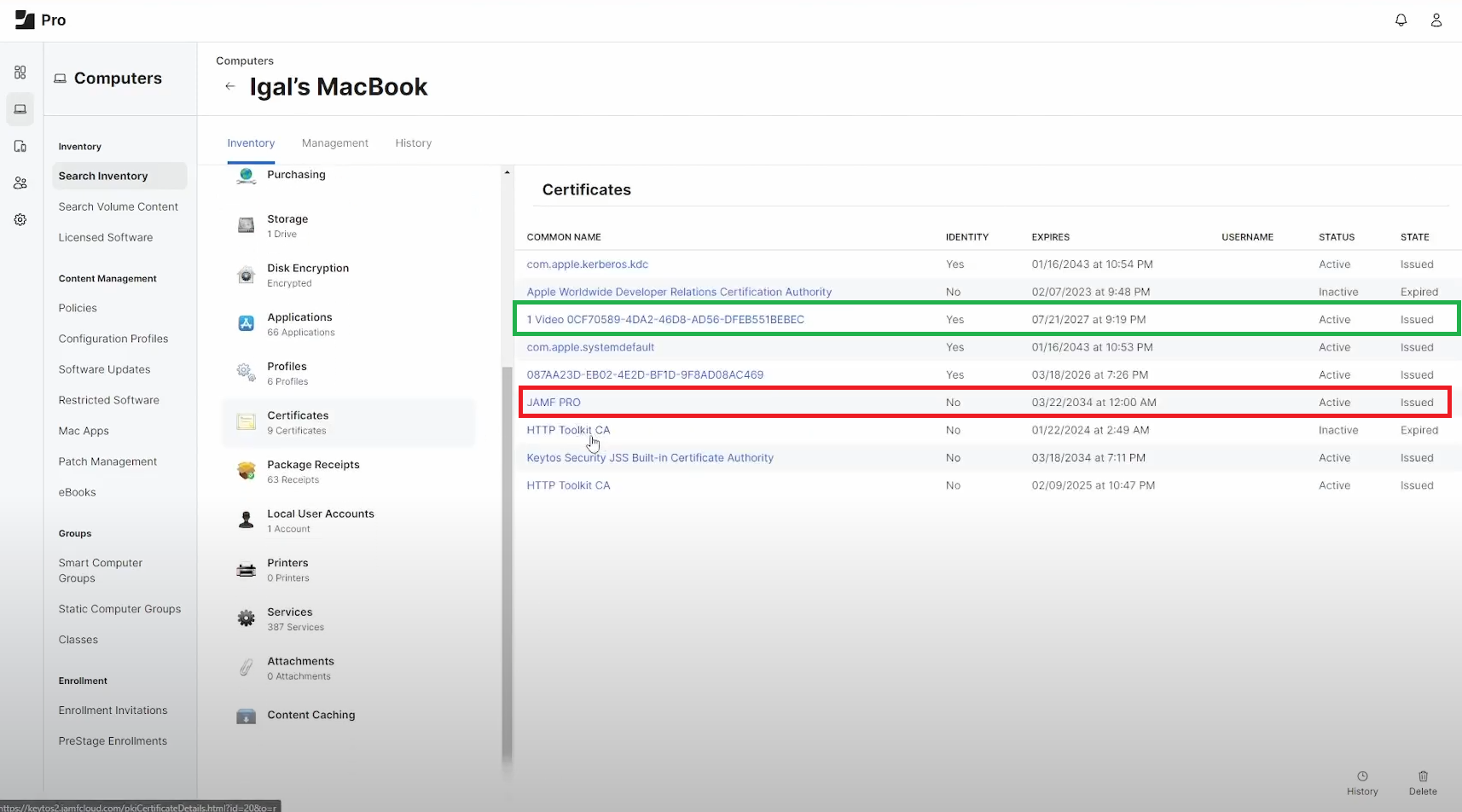The width and height of the screenshot is (1462, 812).
Task: Open the user account icon
Action: tap(1436, 20)
